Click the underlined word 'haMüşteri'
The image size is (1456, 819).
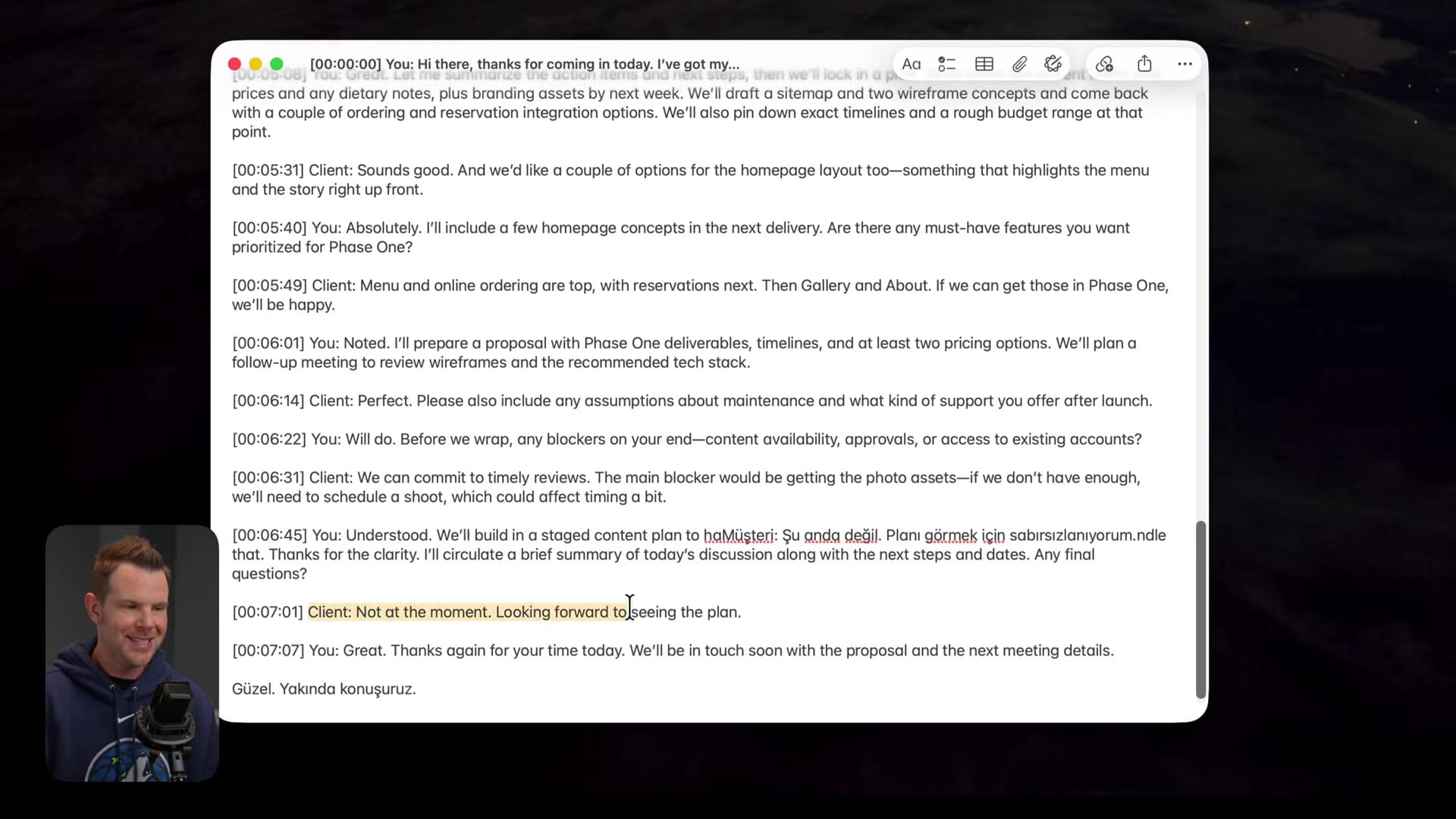pyautogui.click(x=738, y=535)
